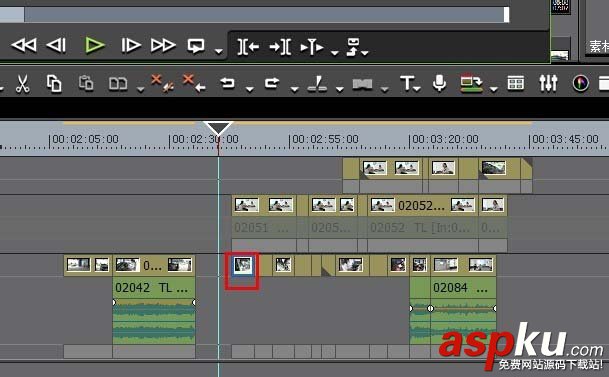Click the 02084 volume rubber band keyframe

click(x=430, y=309)
